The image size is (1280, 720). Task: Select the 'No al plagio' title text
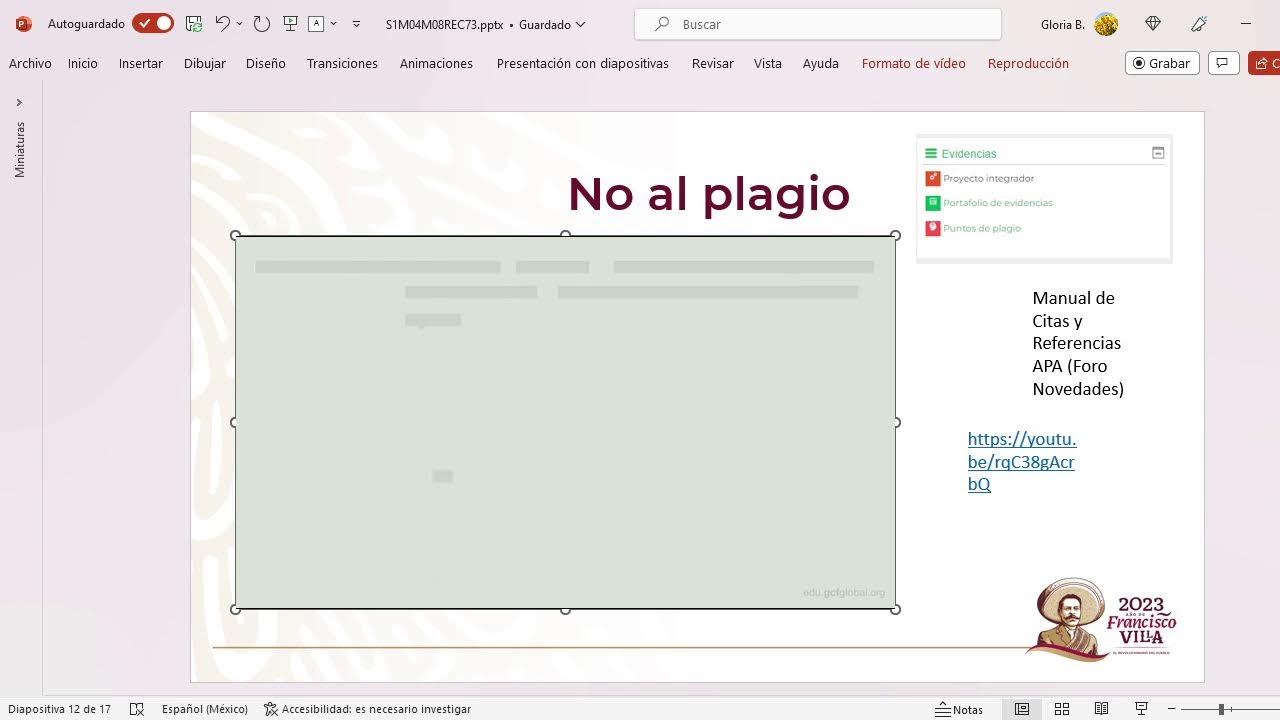pyautogui.click(x=709, y=193)
